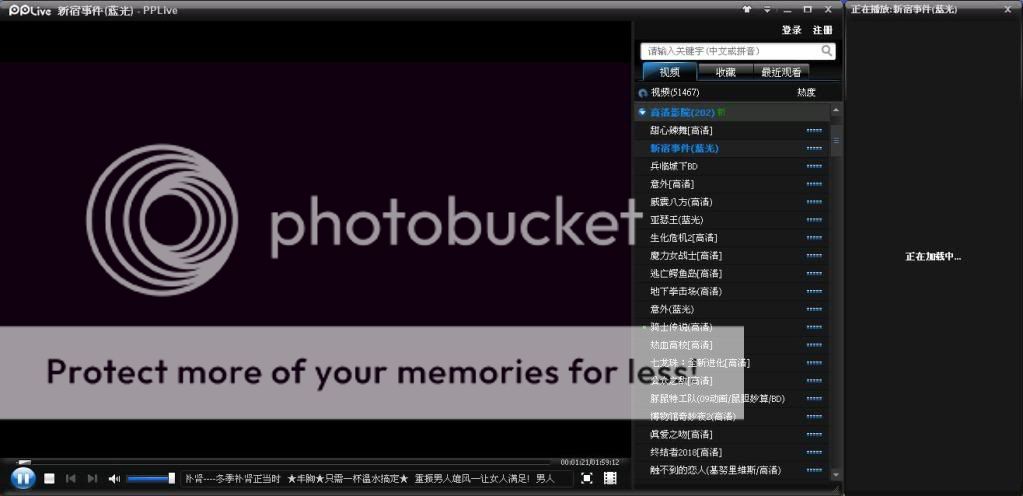1023x496 pixels.
Task: Toggle the film-strip playlist panel icon
Action: coord(610,478)
